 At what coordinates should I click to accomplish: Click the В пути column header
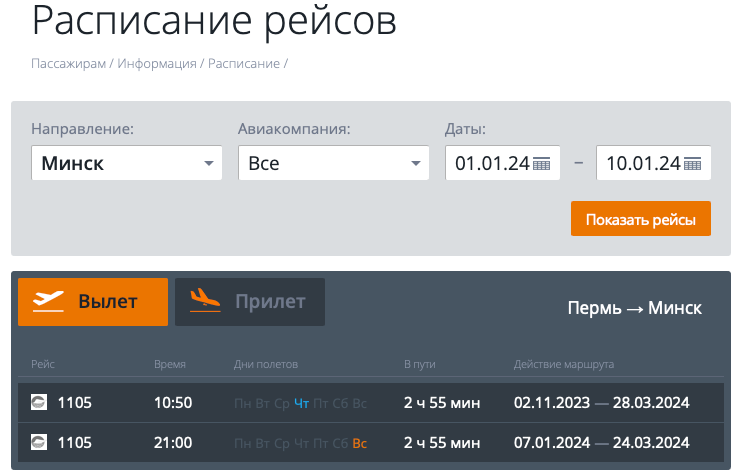pos(420,364)
